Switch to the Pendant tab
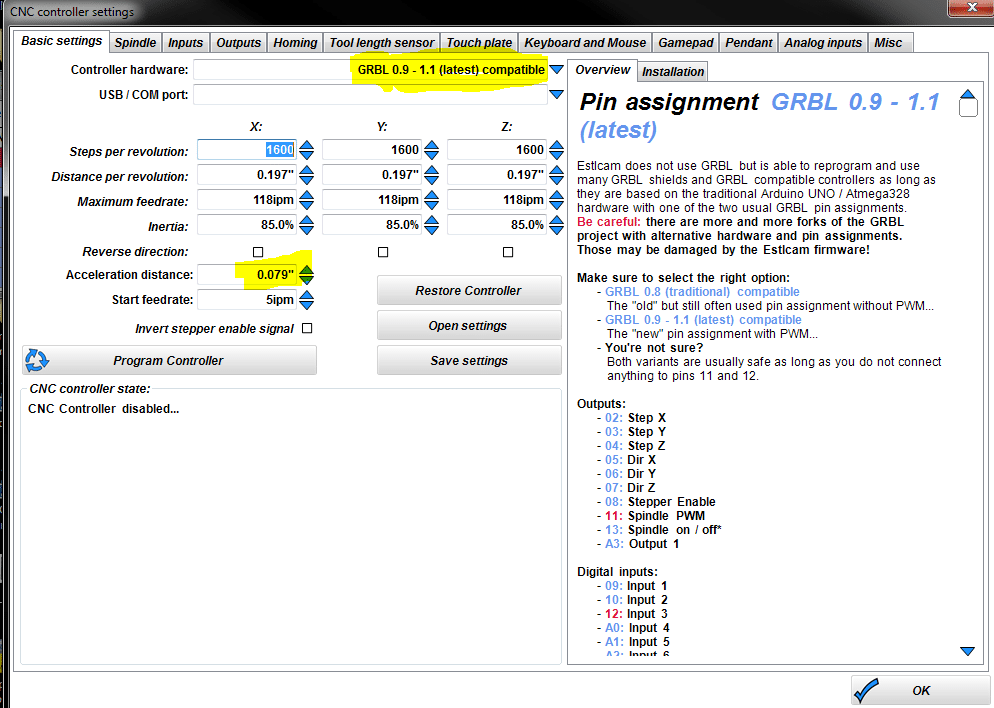The width and height of the screenshot is (994, 708). [749, 42]
